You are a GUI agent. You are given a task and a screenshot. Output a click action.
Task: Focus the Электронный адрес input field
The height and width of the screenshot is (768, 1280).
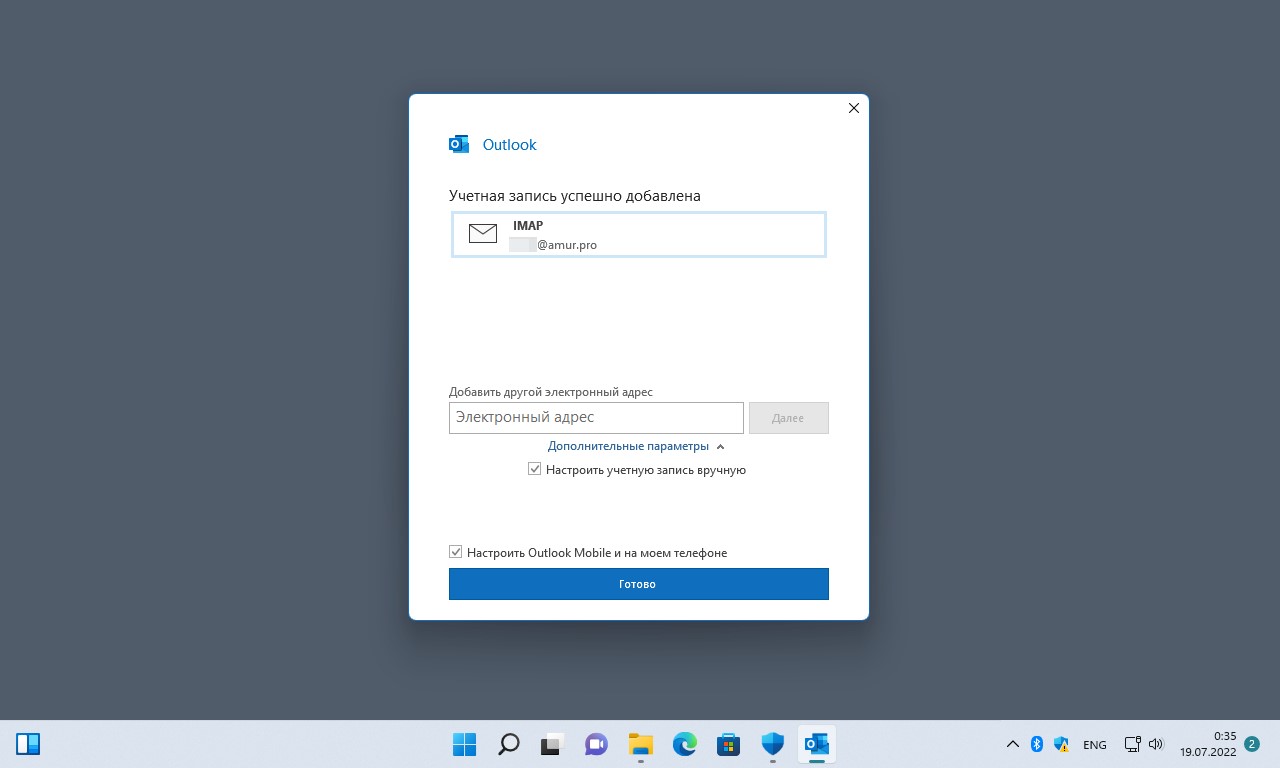[596, 418]
